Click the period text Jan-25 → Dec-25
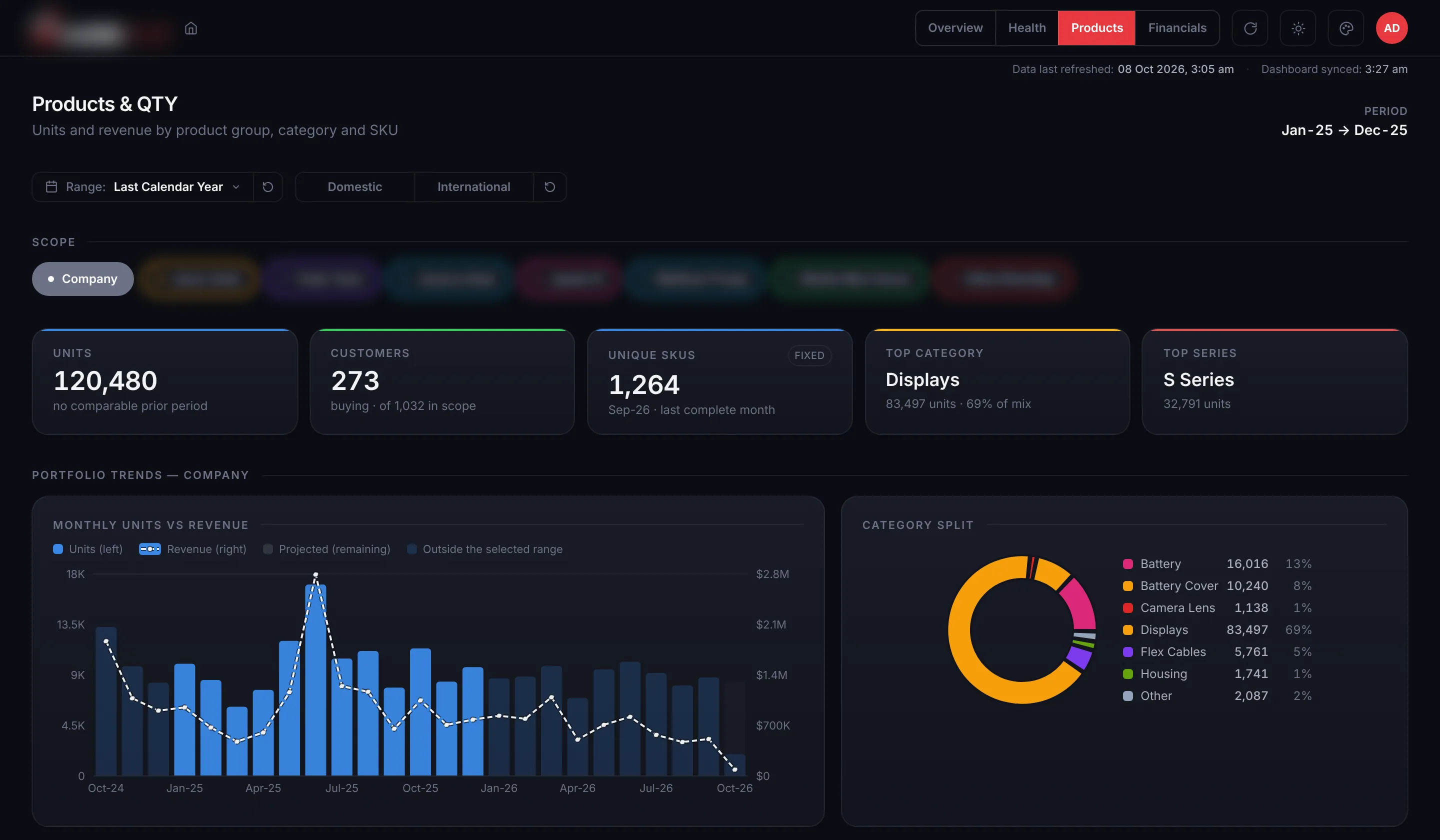The image size is (1440, 840). point(1344,130)
